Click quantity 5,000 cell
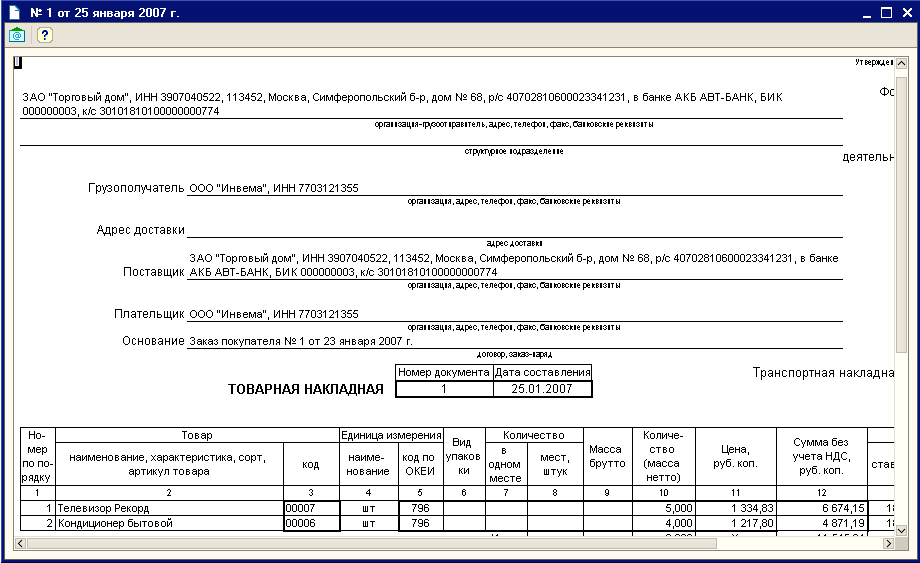The image size is (920, 563). 664,508
